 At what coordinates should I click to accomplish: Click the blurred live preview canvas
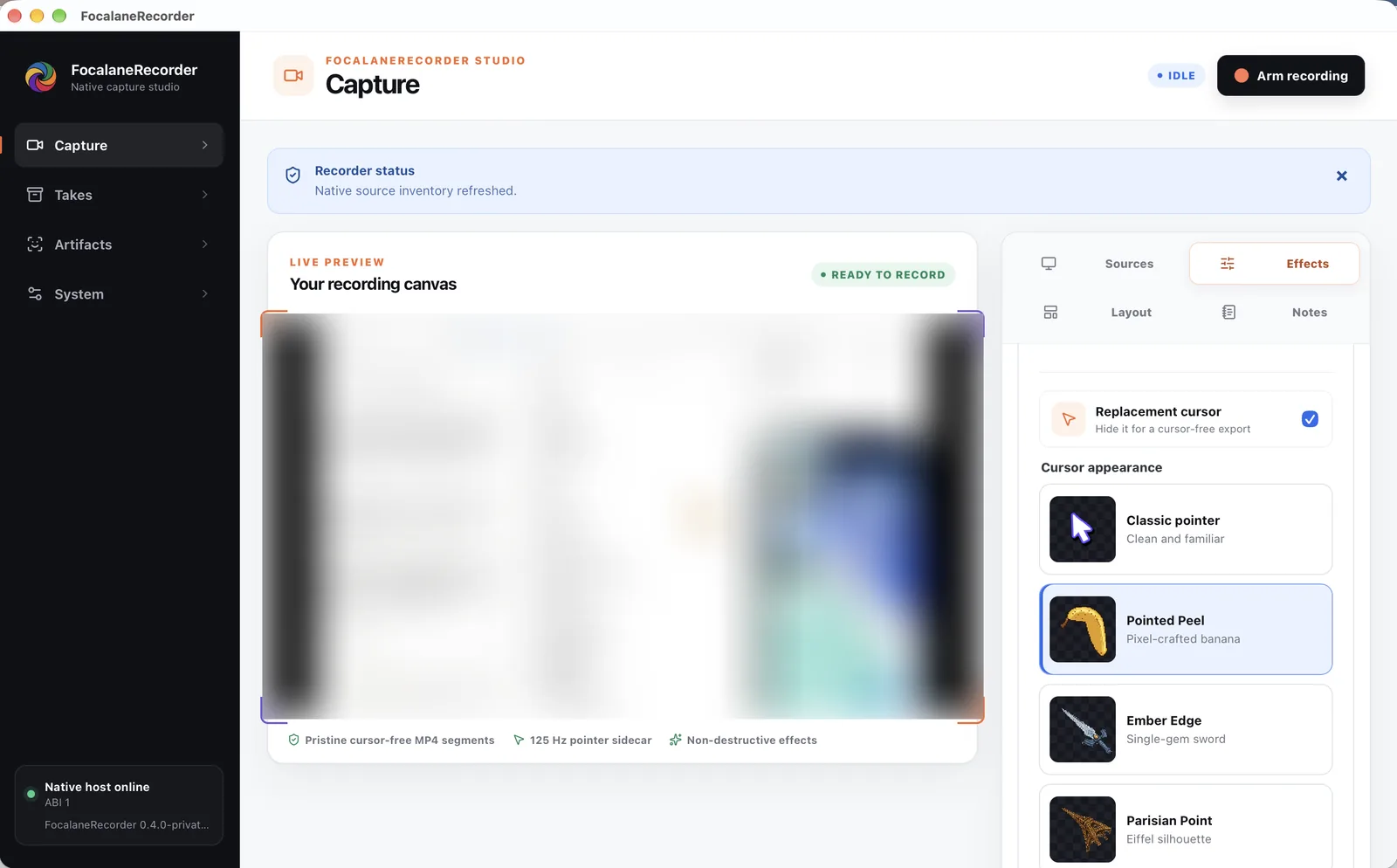click(x=623, y=516)
